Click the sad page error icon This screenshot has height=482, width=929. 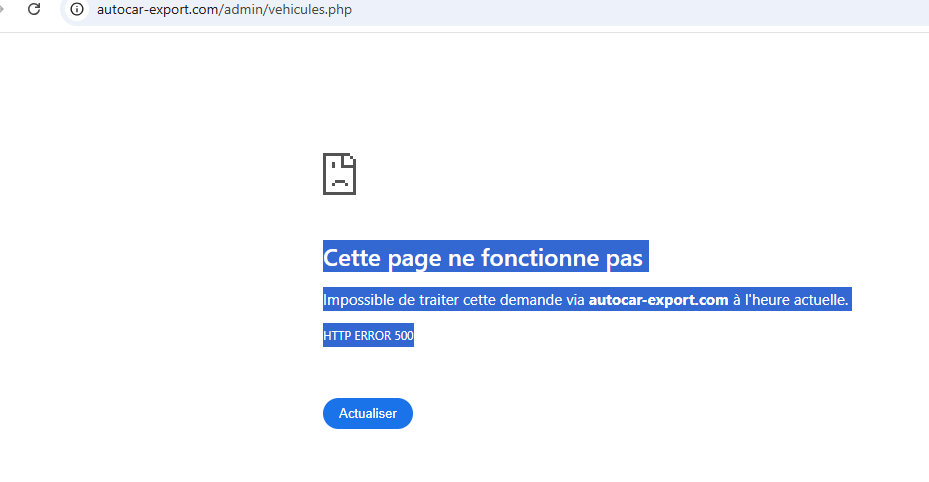point(339,174)
